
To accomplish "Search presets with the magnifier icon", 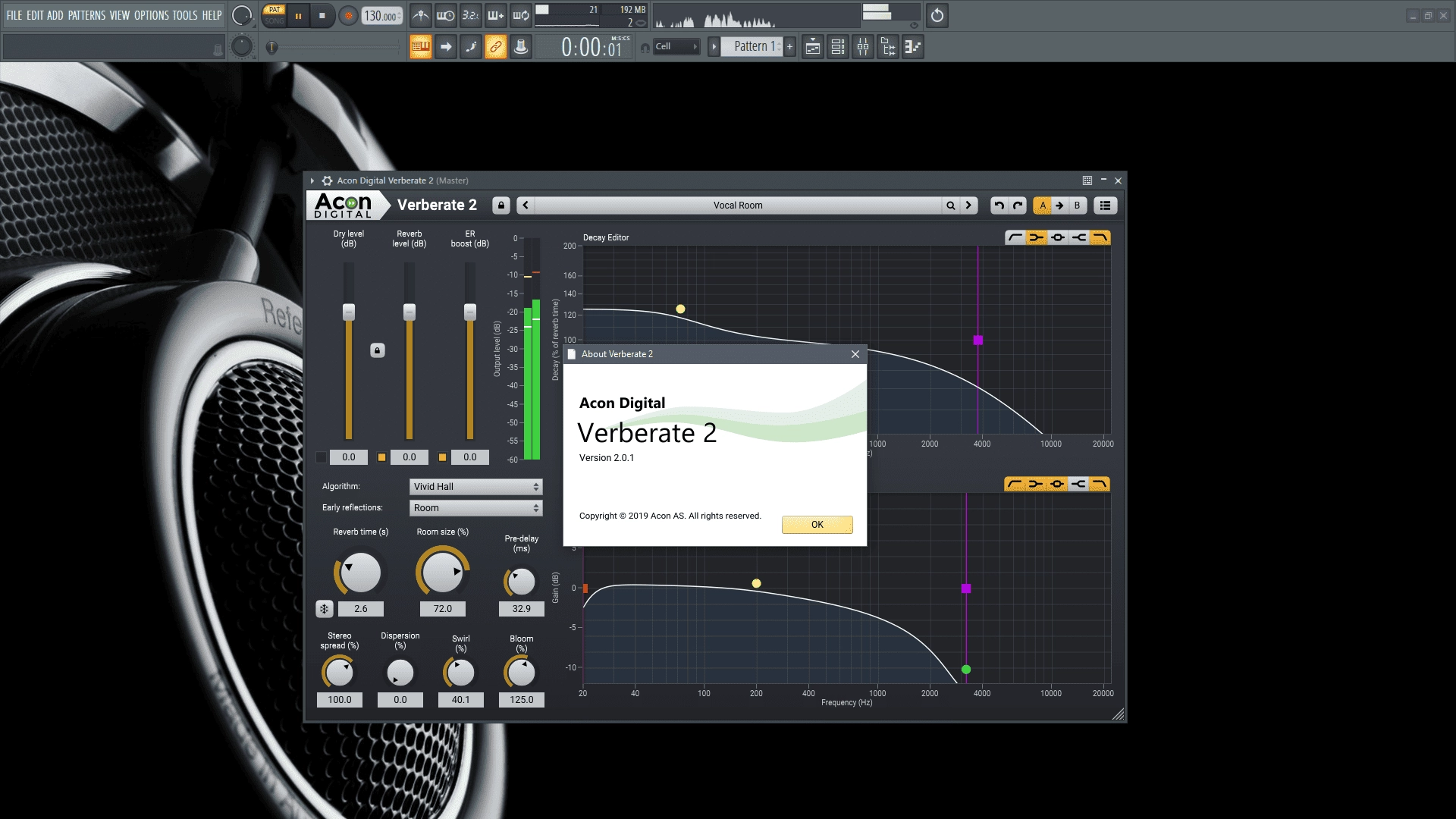I will [x=950, y=206].
